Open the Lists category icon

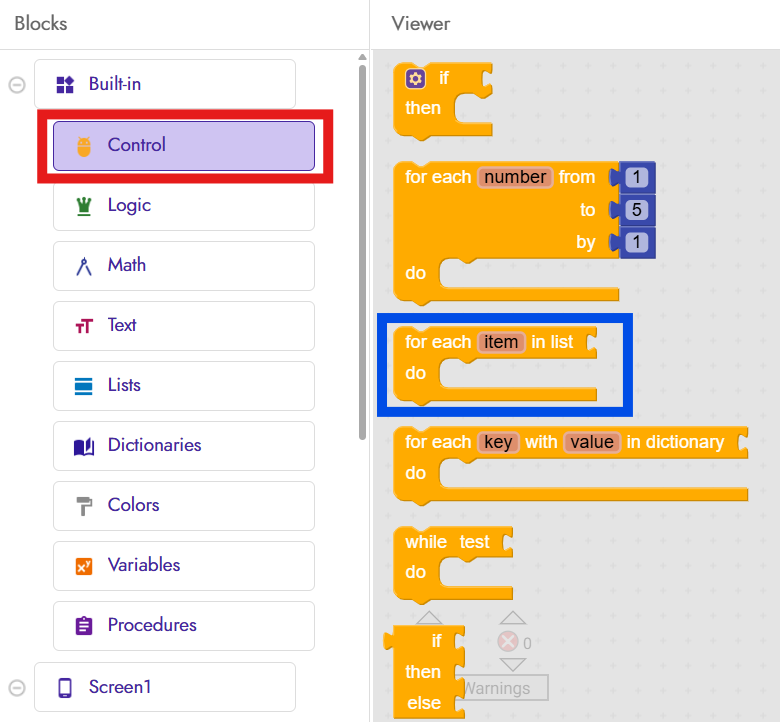(x=84, y=386)
